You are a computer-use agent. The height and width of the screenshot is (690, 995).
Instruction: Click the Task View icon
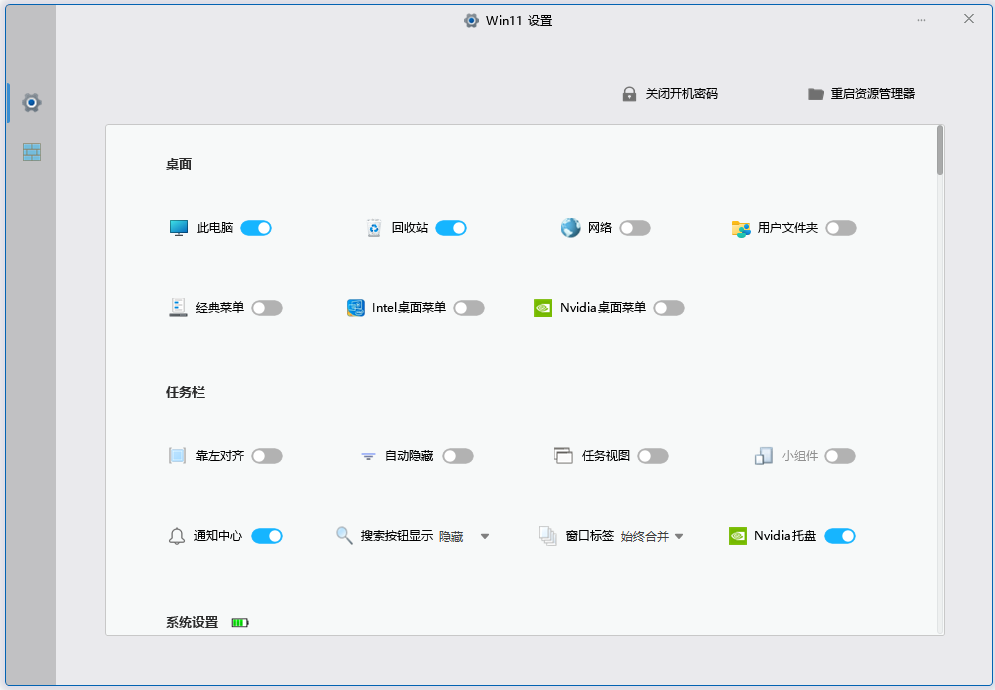pyautogui.click(x=563, y=456)
